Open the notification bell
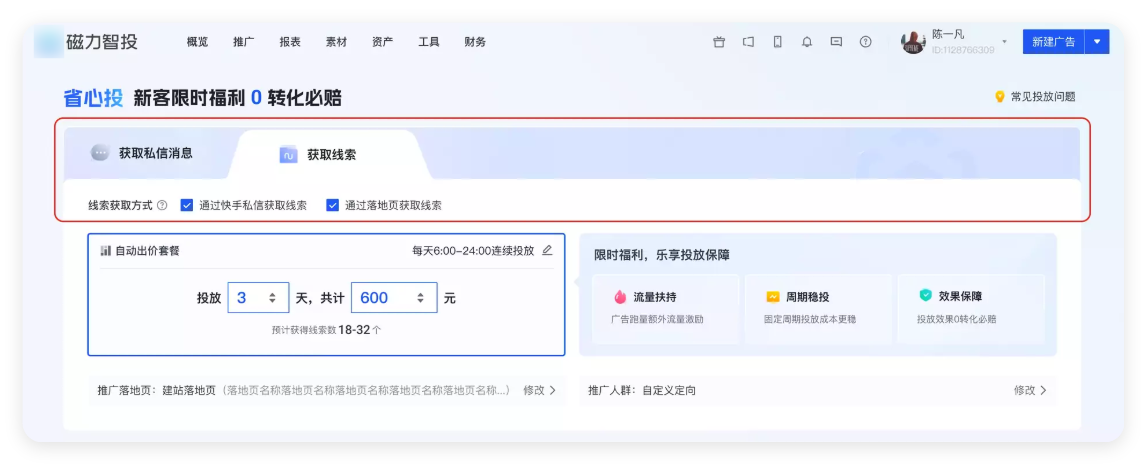Screen dimensions: 1146x464 click(807, 42)
